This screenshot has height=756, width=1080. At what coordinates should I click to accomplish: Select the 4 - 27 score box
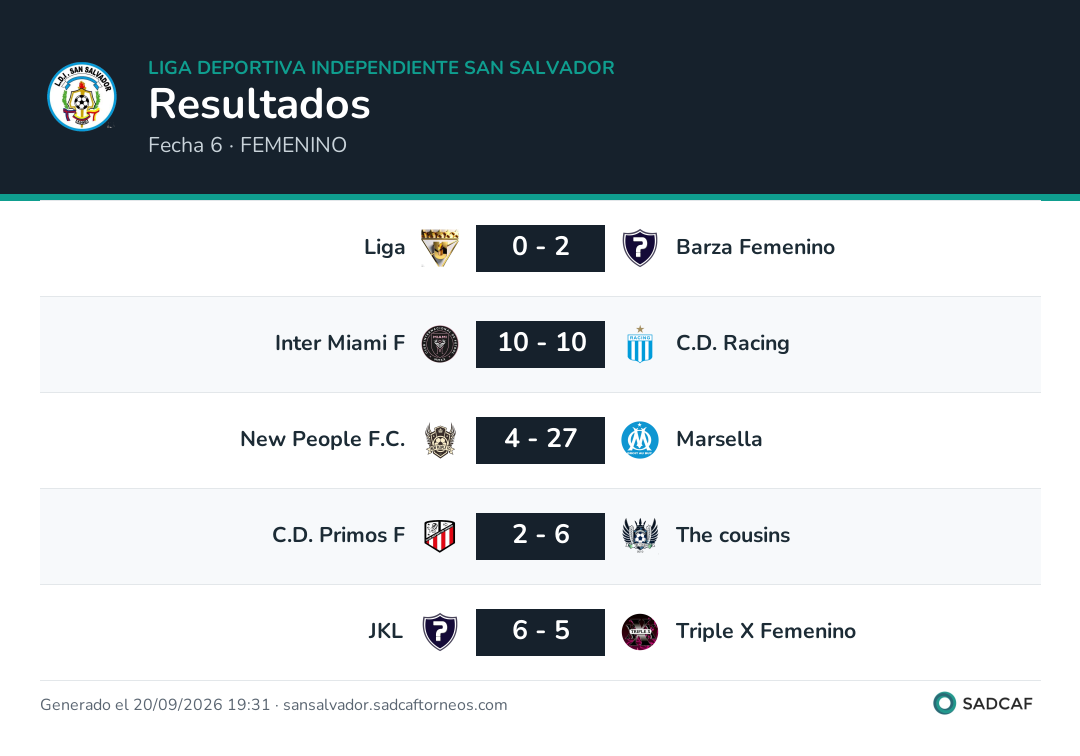click(540, 440)
